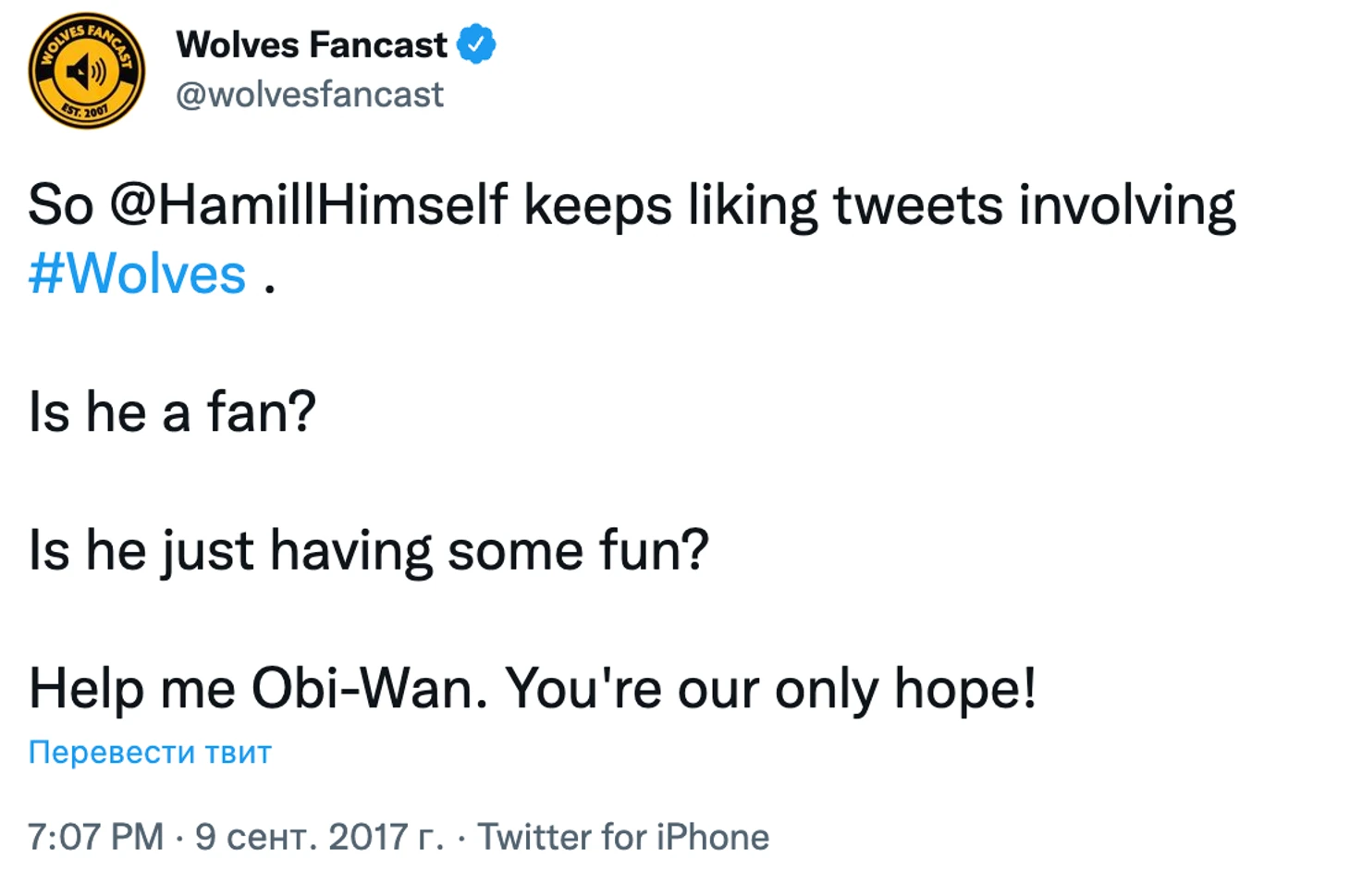Open the @HamillHimself mention
Screen dimensions: 1350x896
[x=309, y=204]
